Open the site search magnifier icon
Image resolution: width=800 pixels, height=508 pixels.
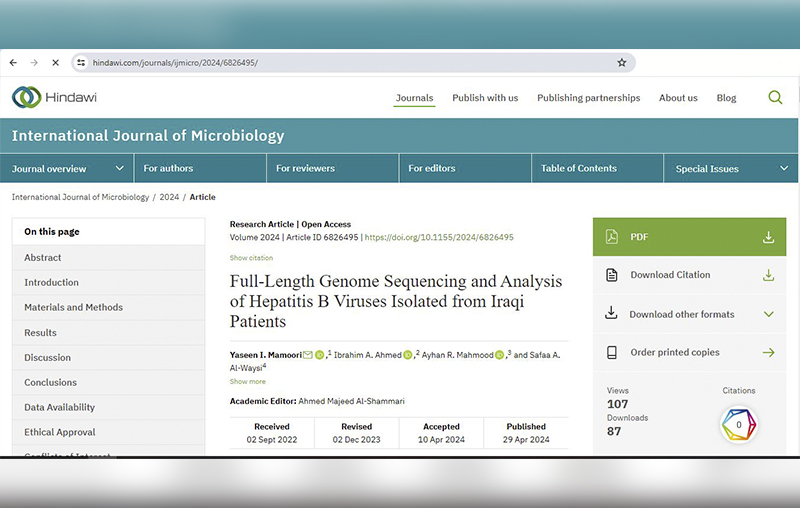[775, 97]
